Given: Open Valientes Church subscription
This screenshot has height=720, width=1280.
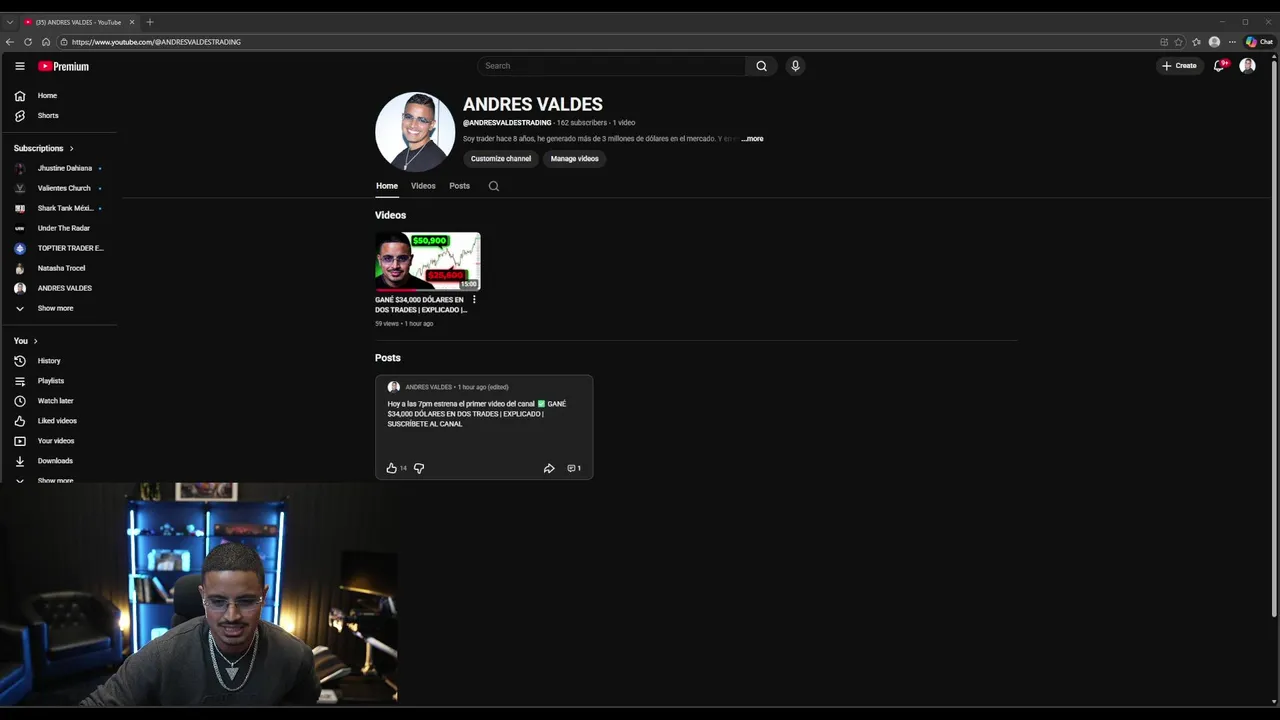Looking at the screenshot, I should 60,188.
